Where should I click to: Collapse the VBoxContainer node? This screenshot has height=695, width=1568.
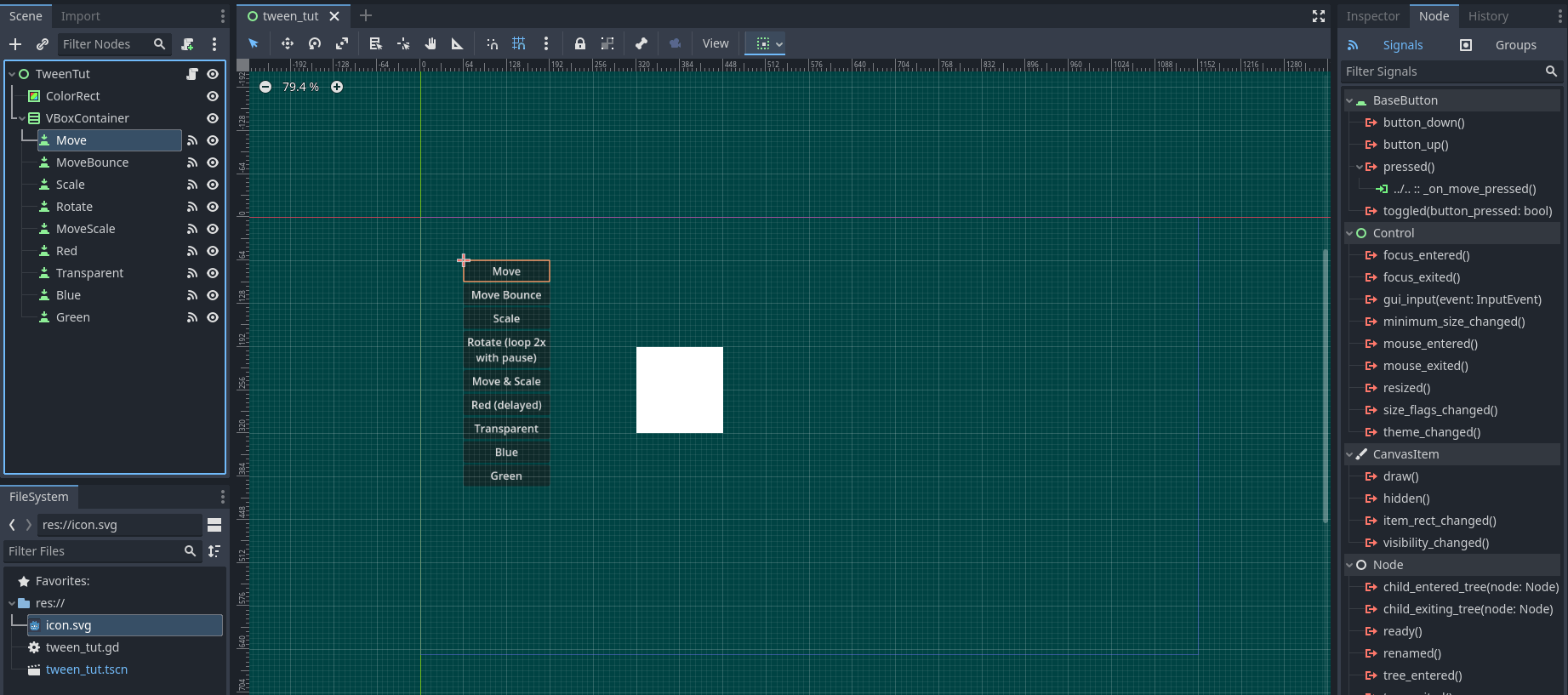tap(22, 118)
